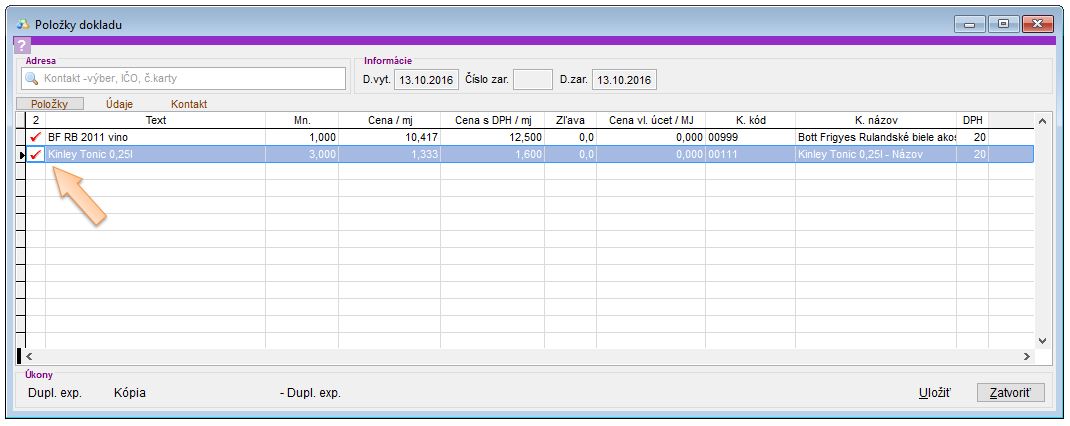This screenshot has width=1070, height=426.
Task: Toggle red checkmark for BF RB 2011 vino
Action: click(x=37, y=137)
